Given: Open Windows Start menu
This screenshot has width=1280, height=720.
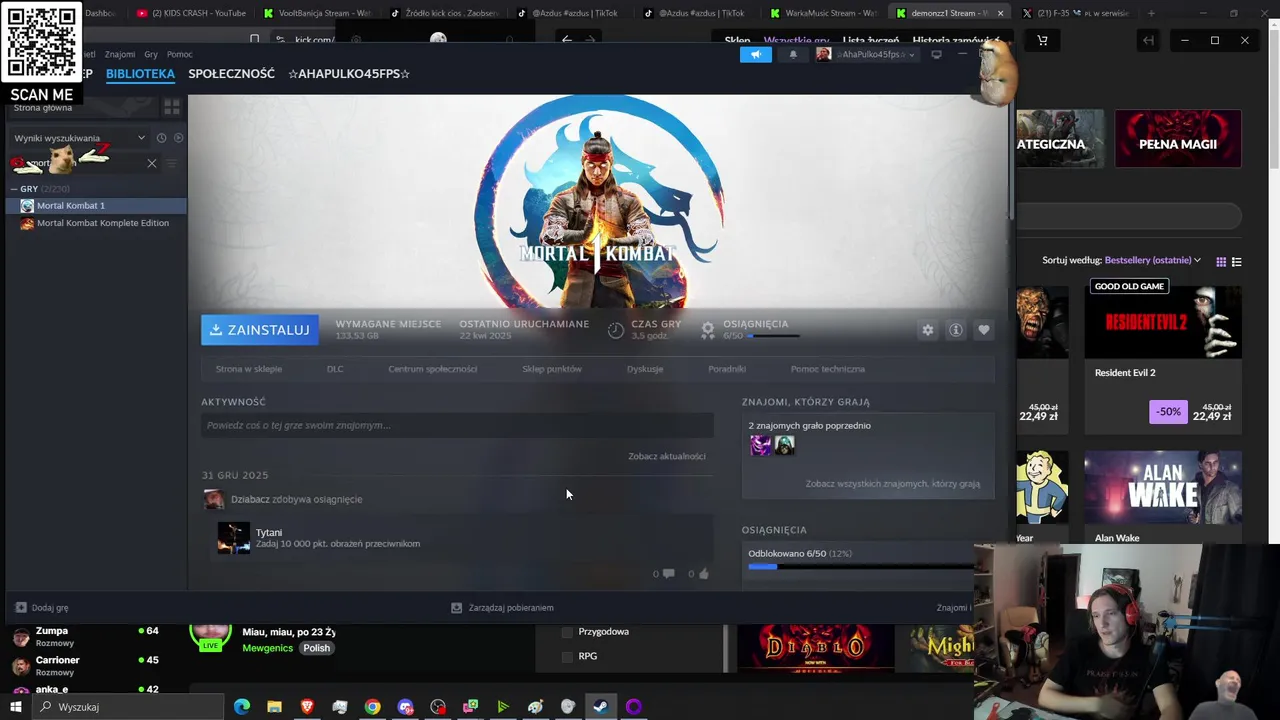Looking at the screenshot, I should tap(15, 707).
